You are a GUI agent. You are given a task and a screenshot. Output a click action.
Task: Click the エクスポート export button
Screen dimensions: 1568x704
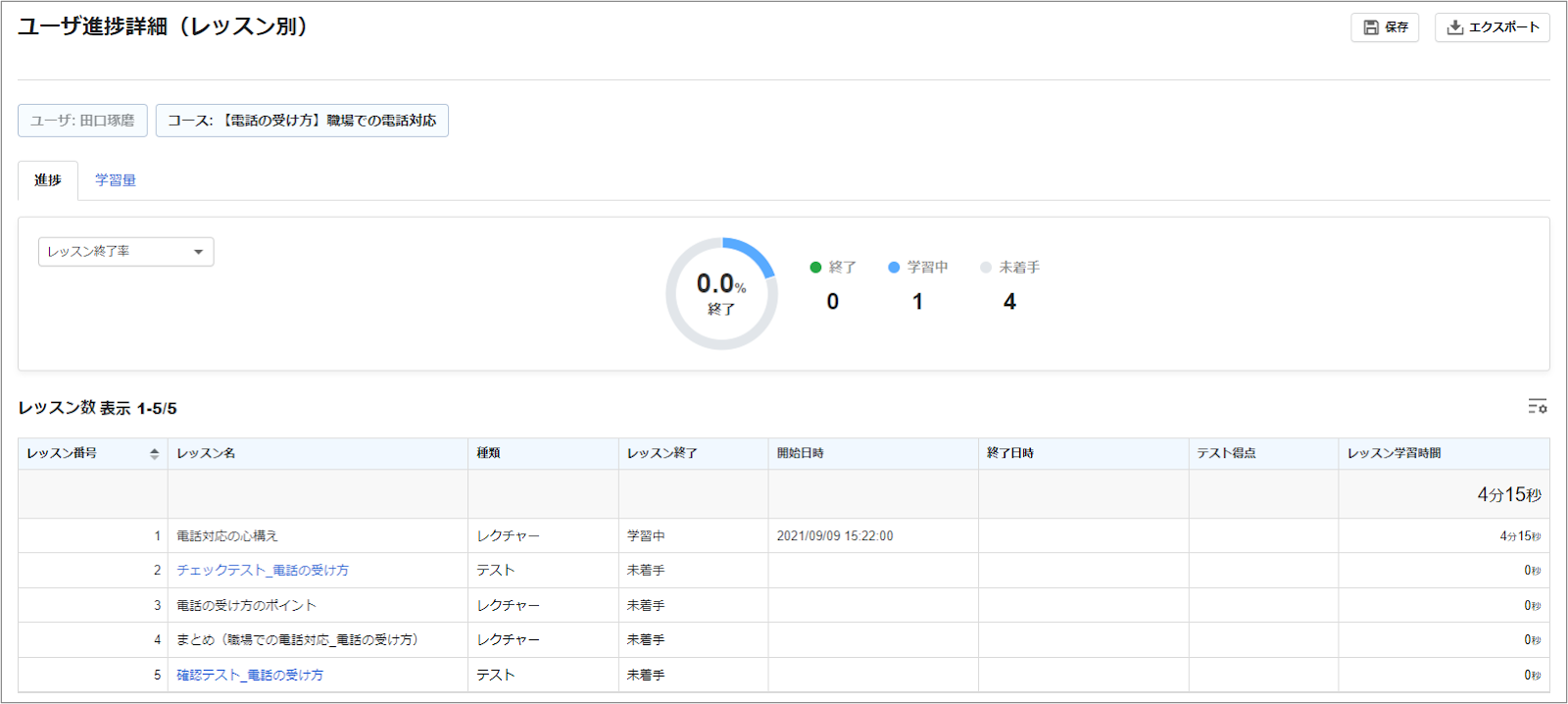pyautogui.click(x=1492, y=27)
